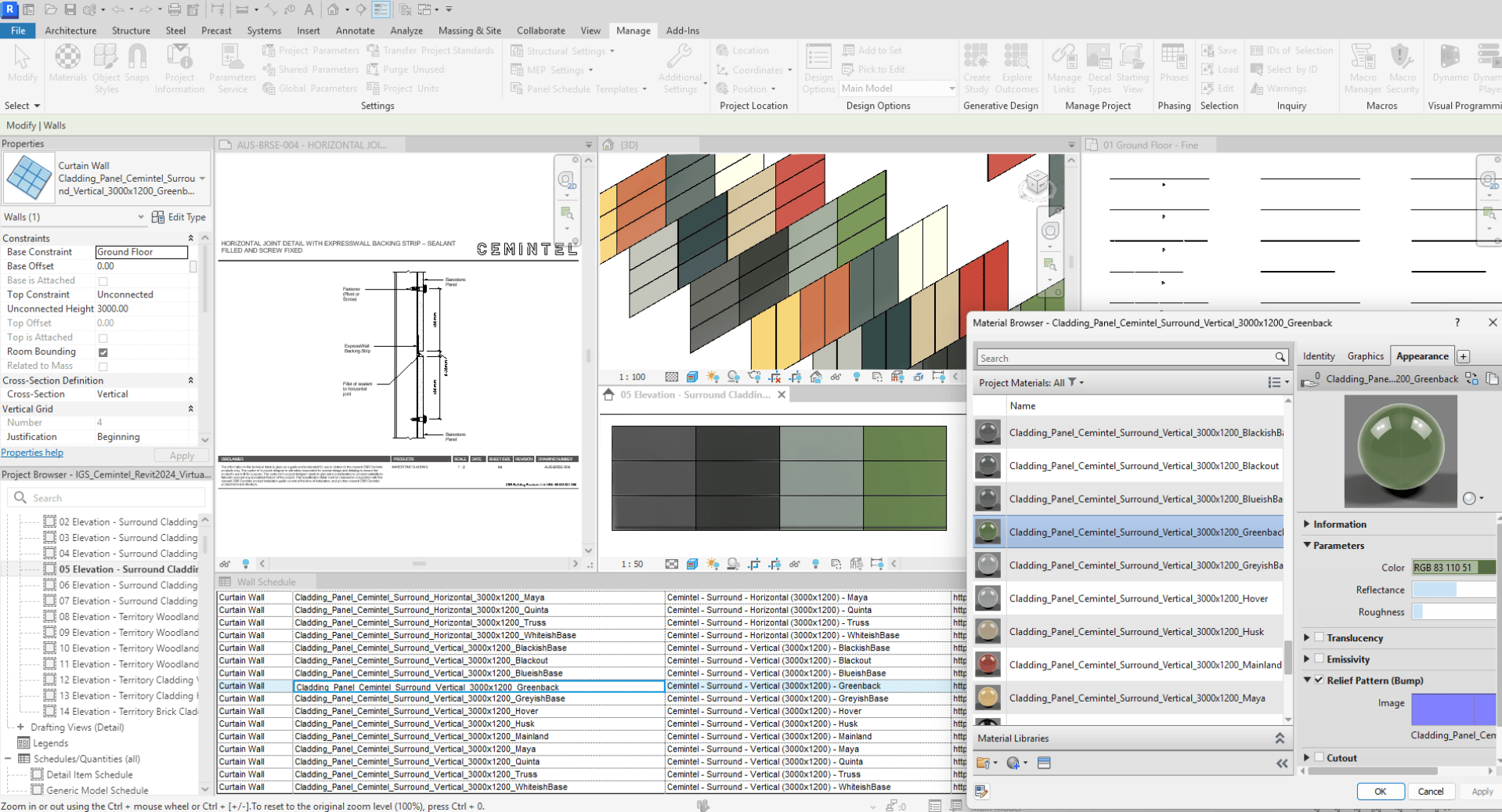Image resolution: width=1502 pixels, height=812 pixels.
Task: Enable the Cutout checkbox
Action: pyautogui.click(x=1320, y=757)
